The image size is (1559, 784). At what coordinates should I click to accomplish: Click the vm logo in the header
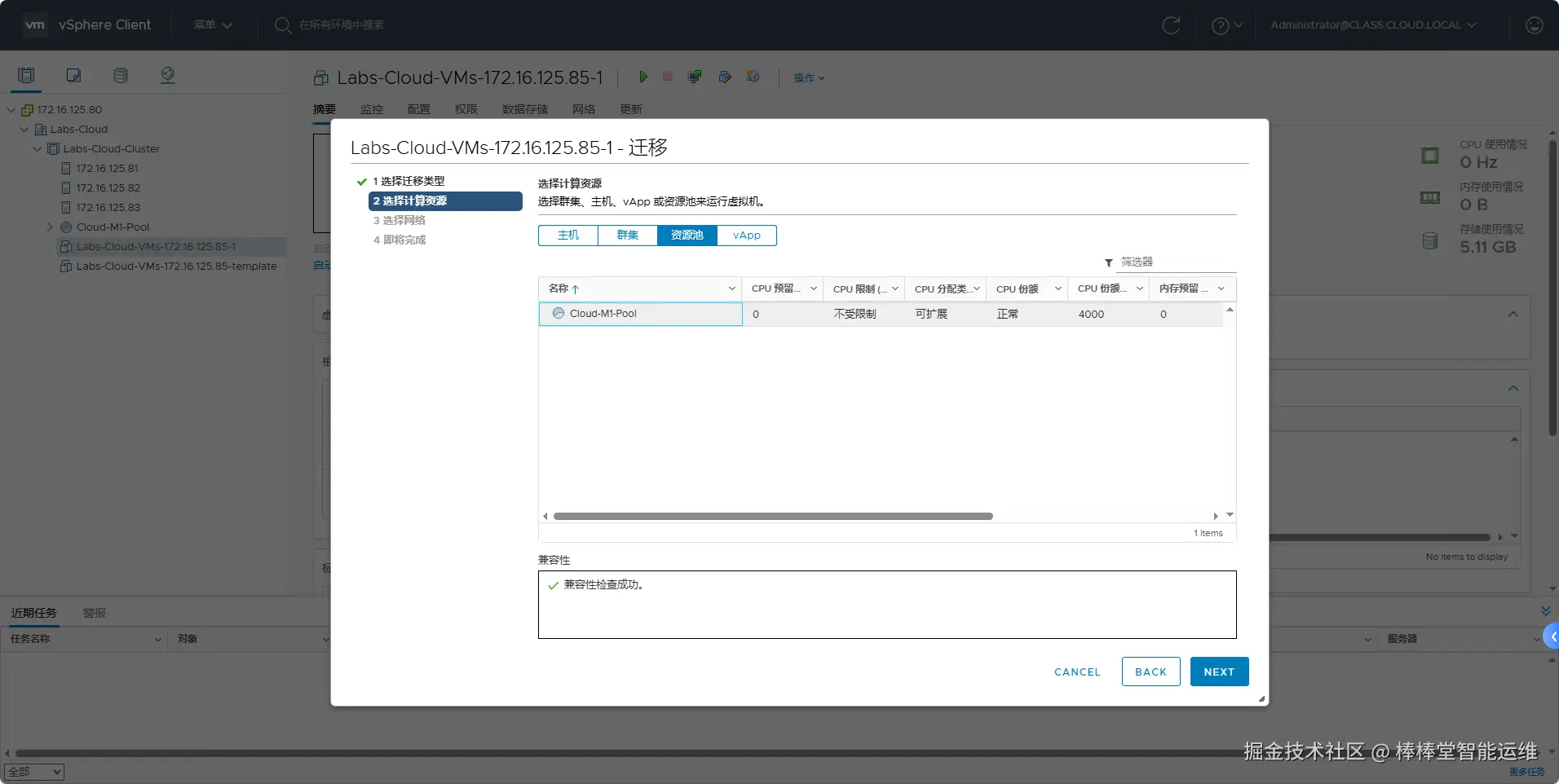pos(35,24)
